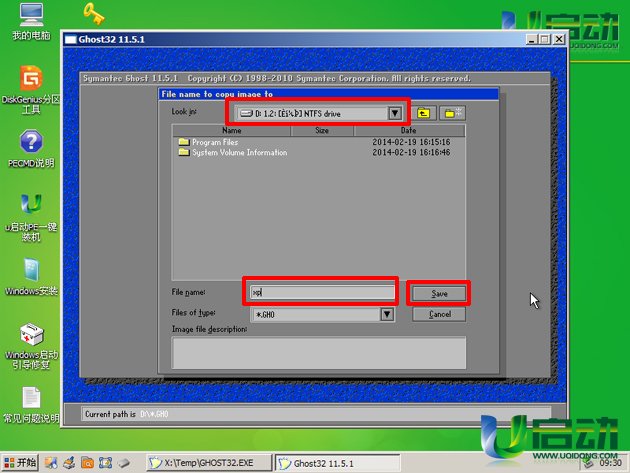Sort file list by Name column
Image resolution: width=630 pixels, height=473 pixels.
(x=231, y=131)
